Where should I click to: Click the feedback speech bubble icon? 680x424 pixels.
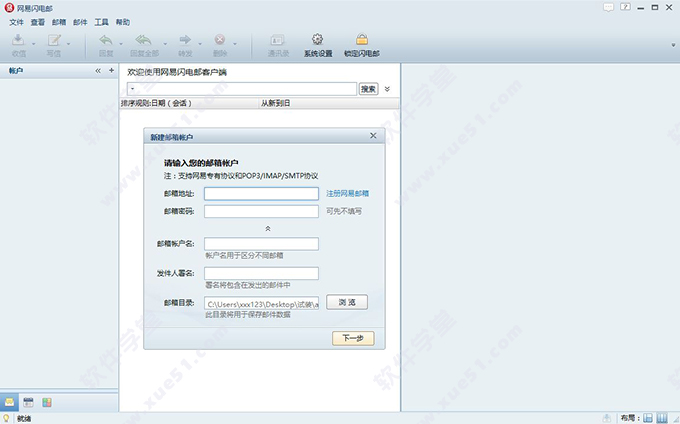[x=608, y=7]
